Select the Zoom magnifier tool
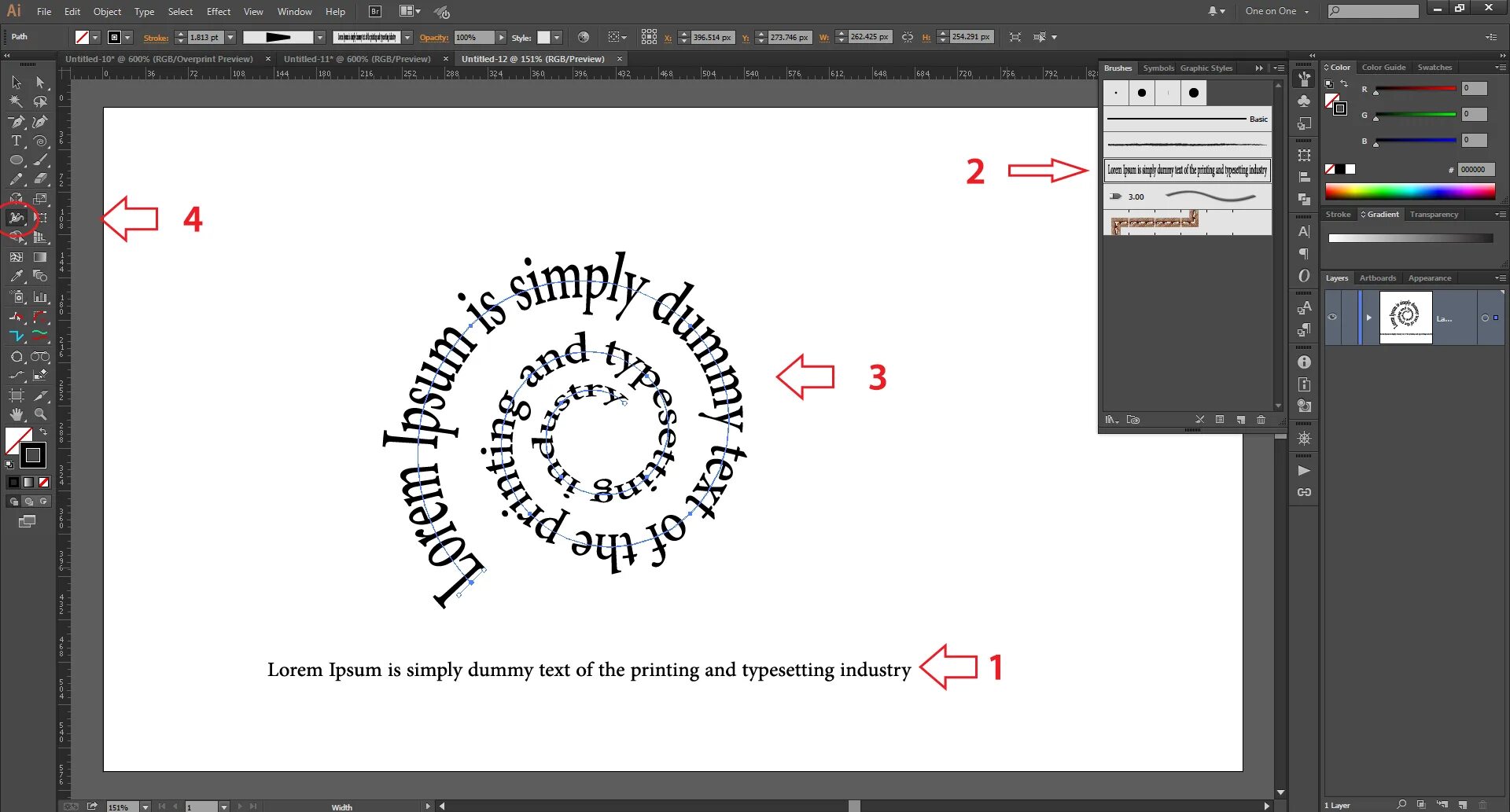 pos(40,414)
